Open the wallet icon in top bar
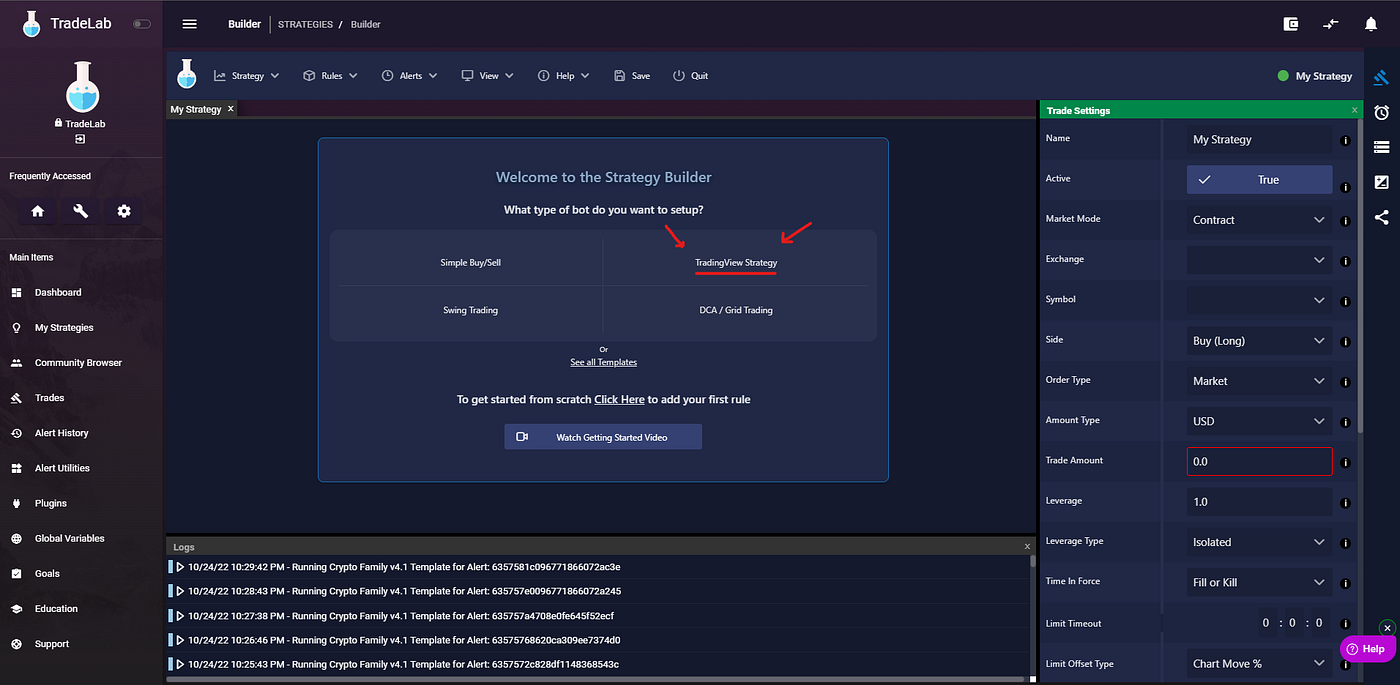Image resolution: width=1400 pixels, height=685 pixels. point(1291,24)
